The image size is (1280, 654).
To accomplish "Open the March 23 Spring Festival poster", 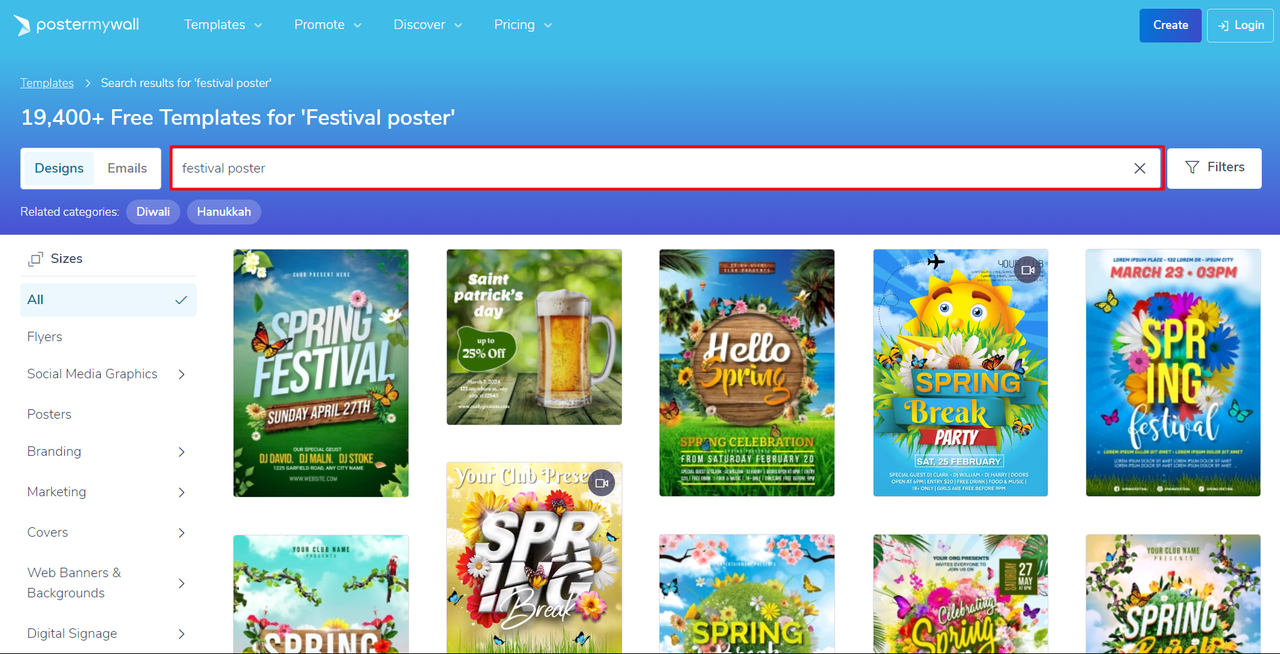I will point(1173,373).
